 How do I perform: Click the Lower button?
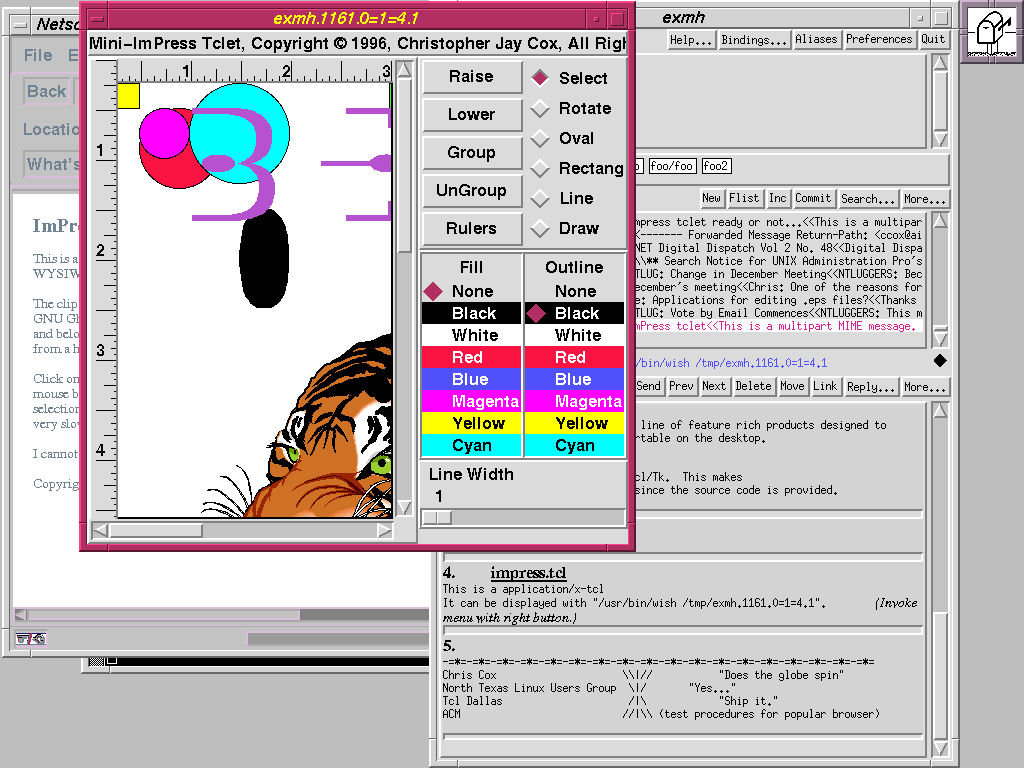[x=472, y=115]
